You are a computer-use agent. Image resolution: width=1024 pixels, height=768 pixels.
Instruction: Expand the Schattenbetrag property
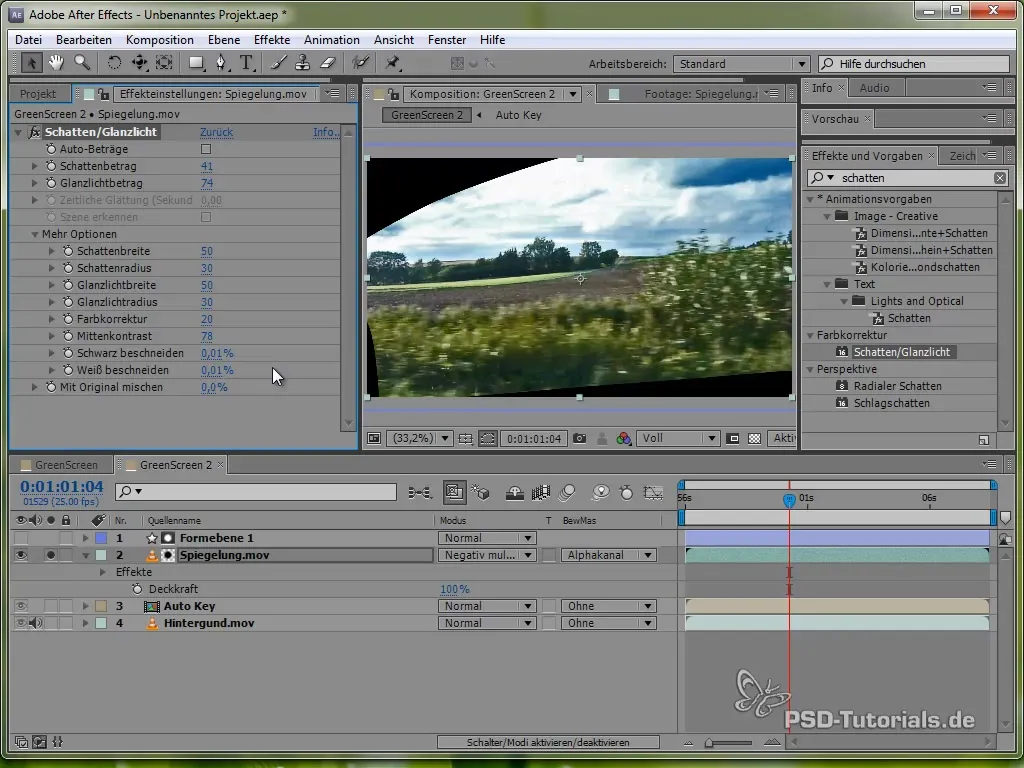point(35,166)
